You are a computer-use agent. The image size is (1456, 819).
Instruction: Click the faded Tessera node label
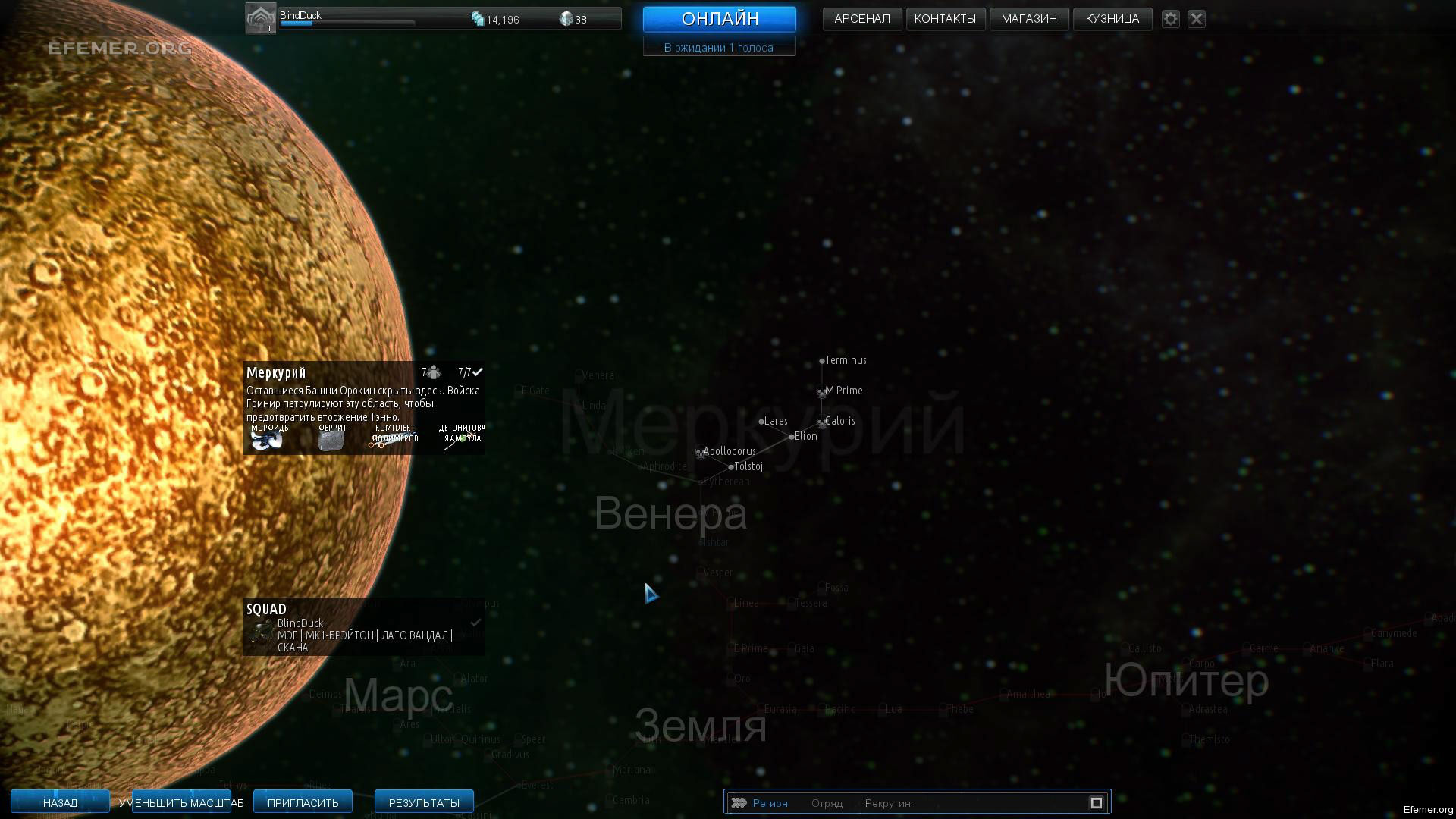click(x=809, y=603)
